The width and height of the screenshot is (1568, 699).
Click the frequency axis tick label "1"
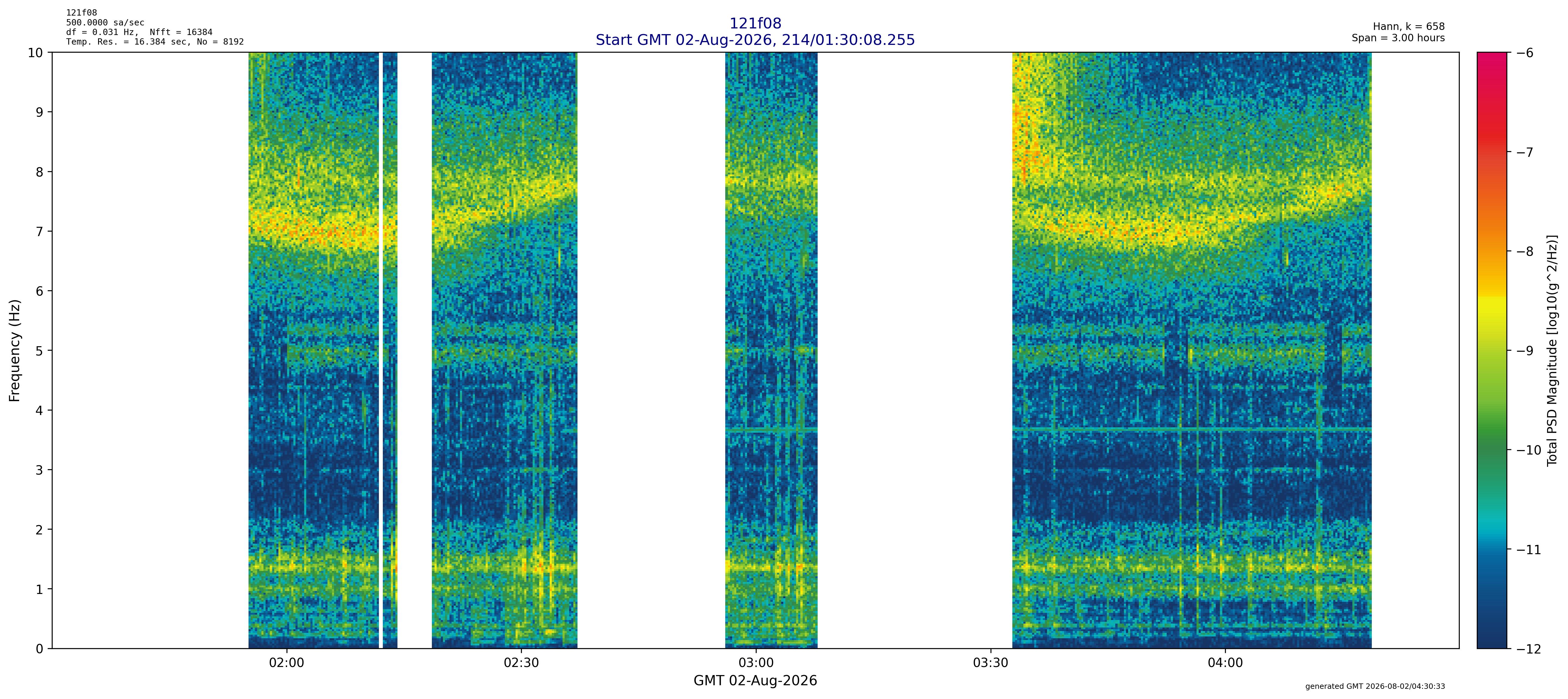pos(39,590)
